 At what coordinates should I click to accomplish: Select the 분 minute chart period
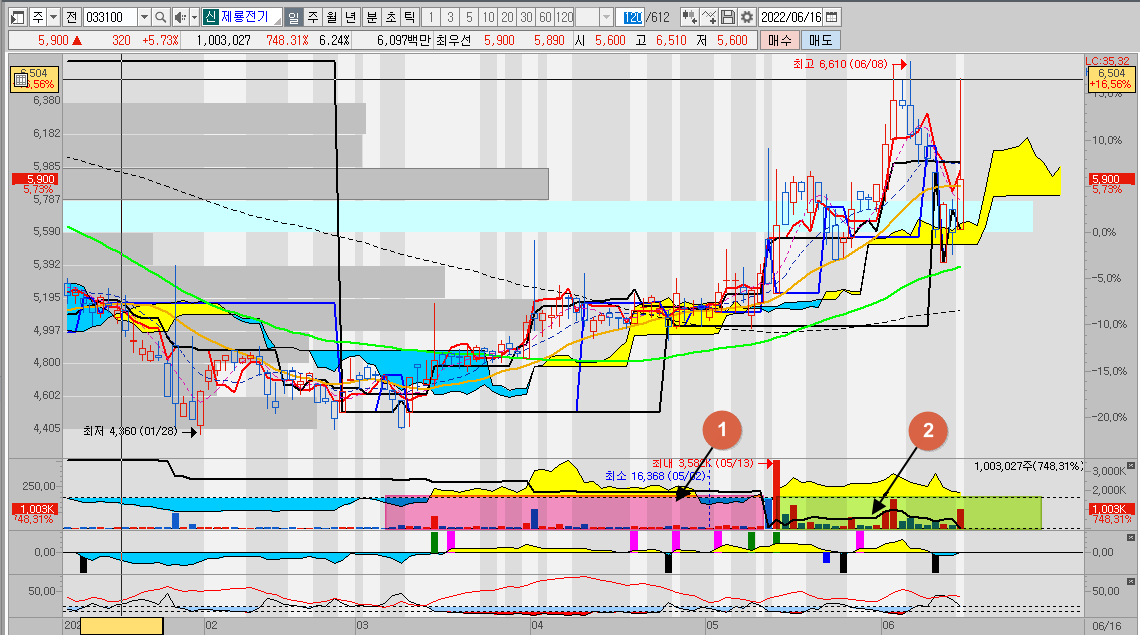click(372, 17)
